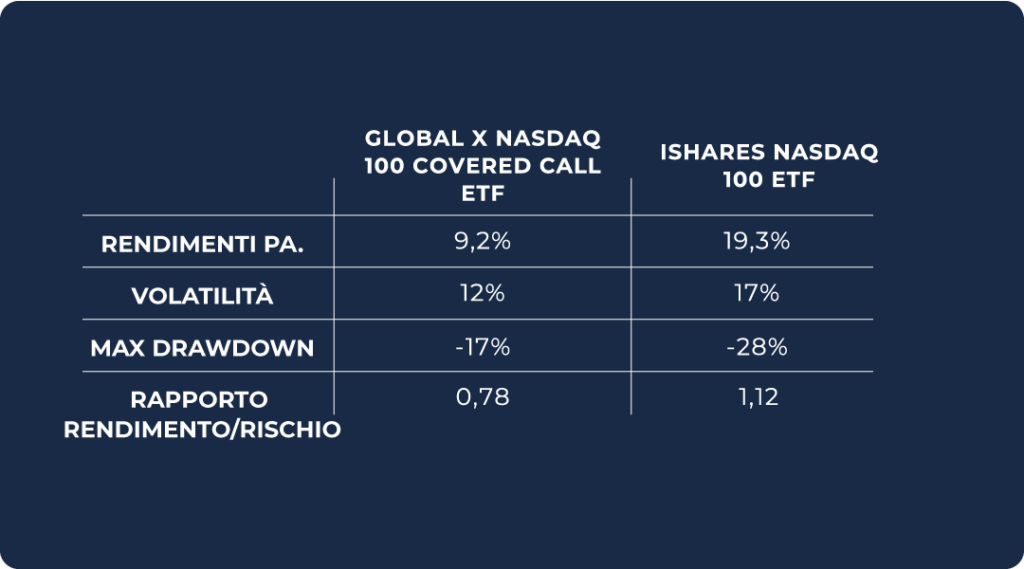Select the 1,12 ratio value

coord(758,398)
